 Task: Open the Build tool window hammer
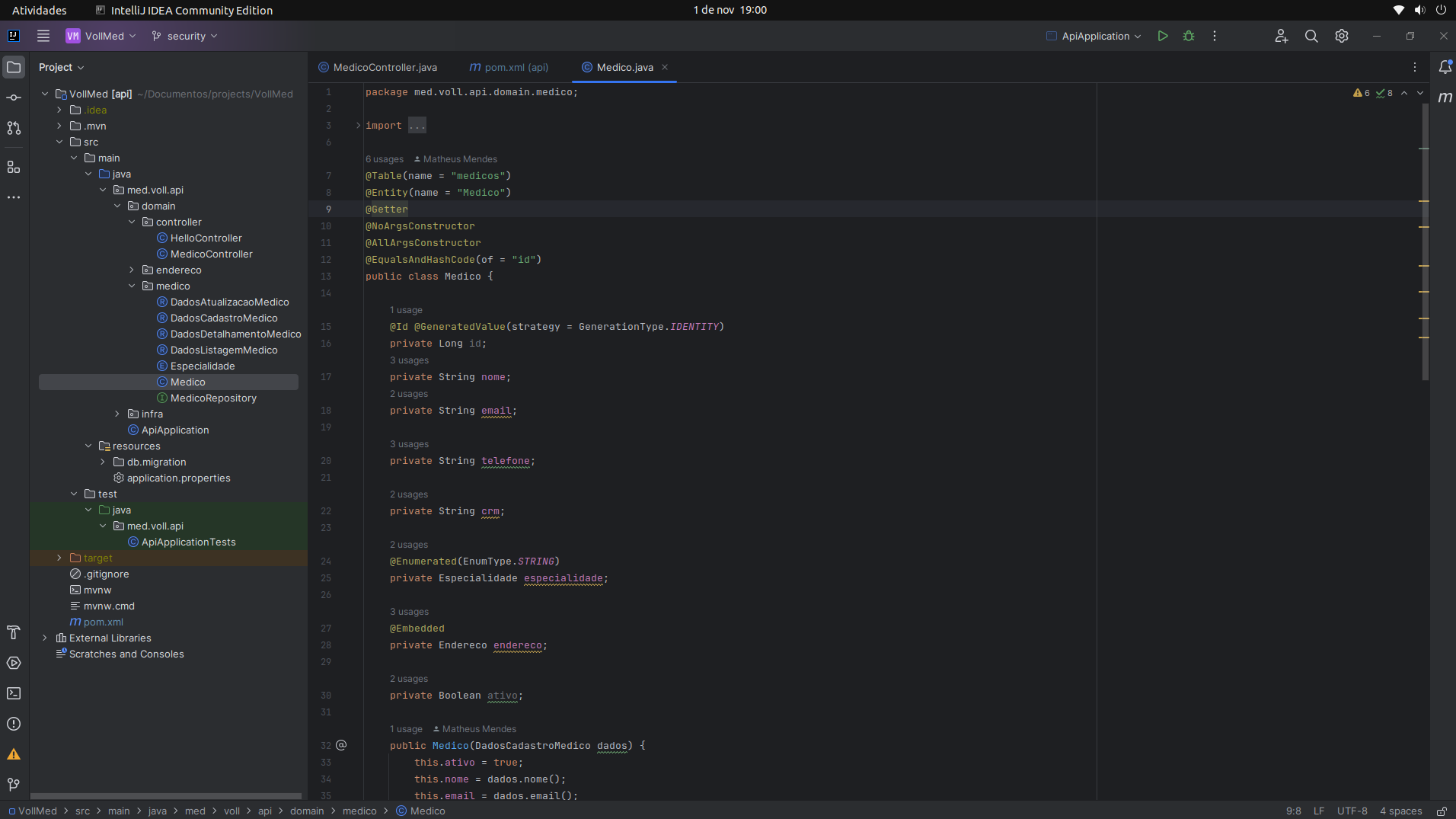click(14, 632)
